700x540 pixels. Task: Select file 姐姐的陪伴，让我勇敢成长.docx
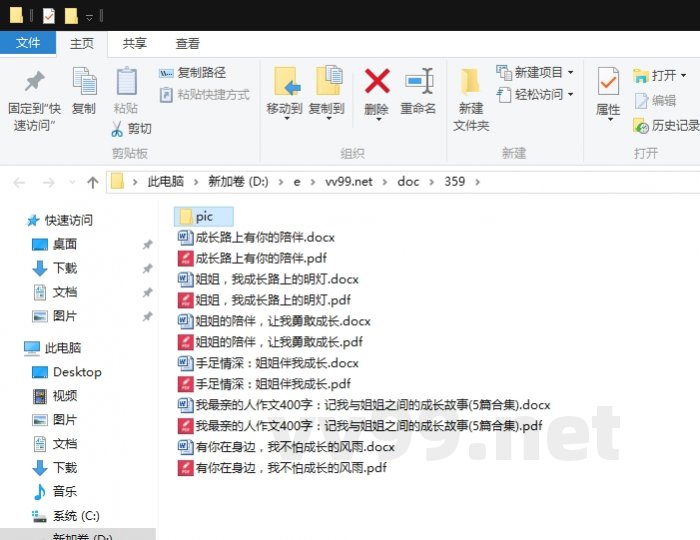click(274, 321)
